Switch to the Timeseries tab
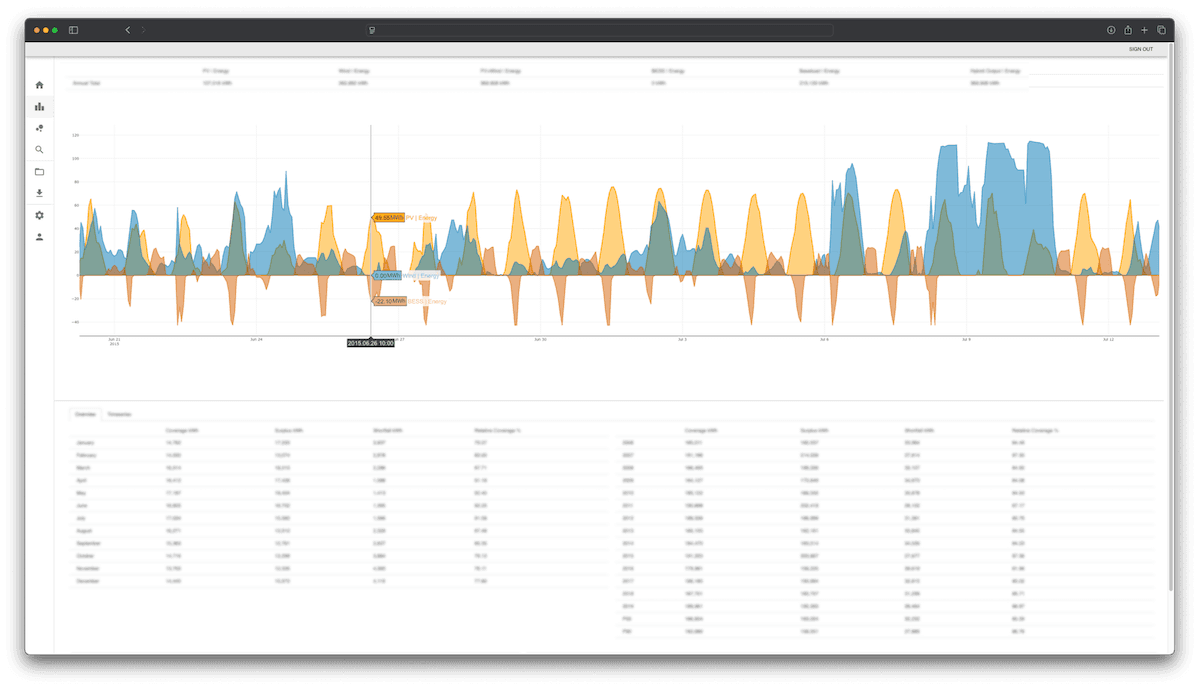Viewport: 1200px width, 688px height. tap(119, 413)
